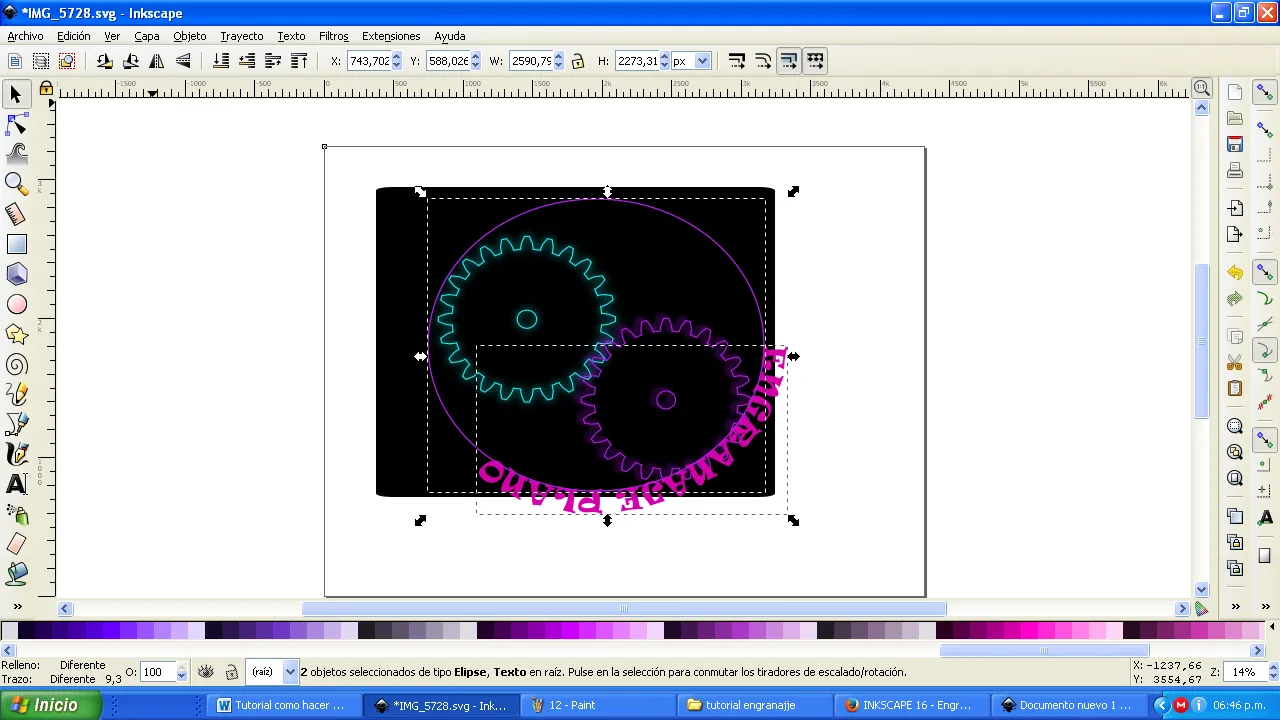Open the Capa menu
Viewport: 1280px width, 720px height.
(x=147, y=36)
